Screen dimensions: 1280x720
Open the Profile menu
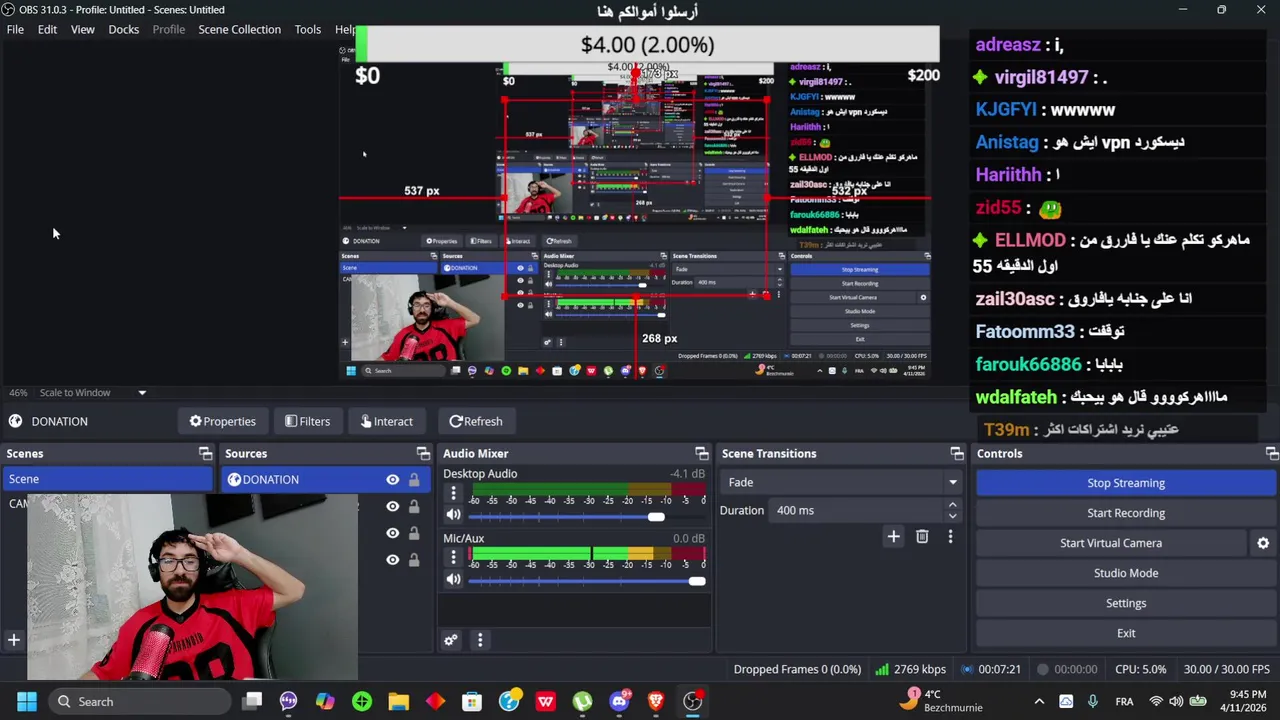168,30
